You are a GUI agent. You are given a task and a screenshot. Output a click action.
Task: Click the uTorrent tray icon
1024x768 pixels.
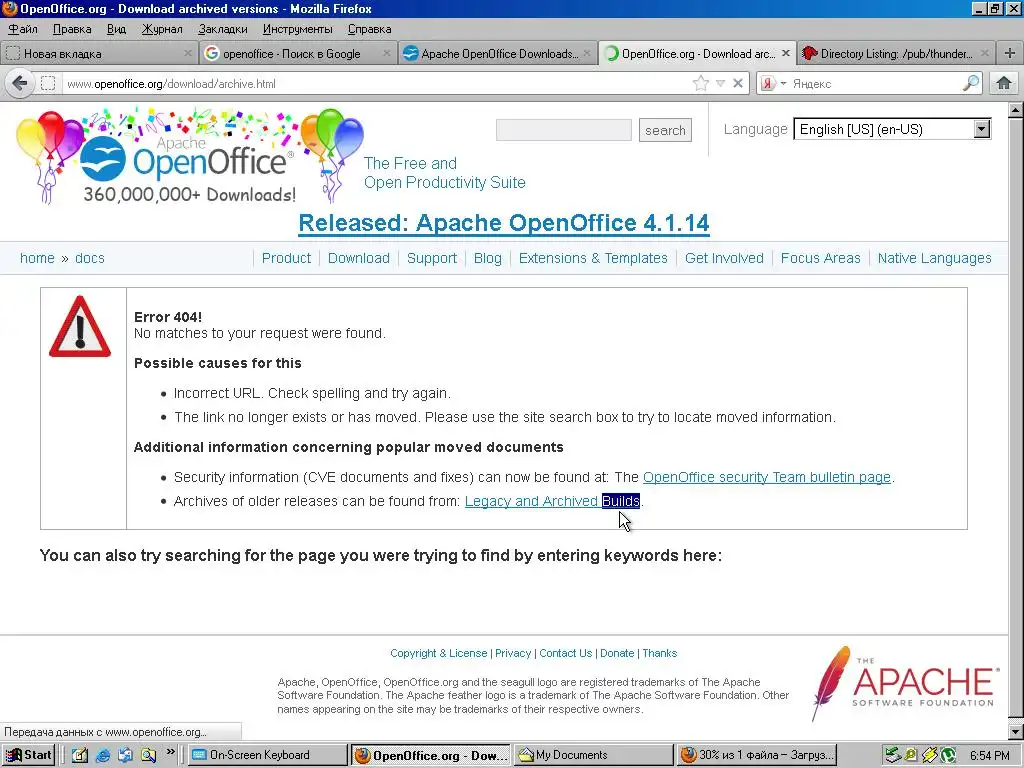click(x=948, y=756)
